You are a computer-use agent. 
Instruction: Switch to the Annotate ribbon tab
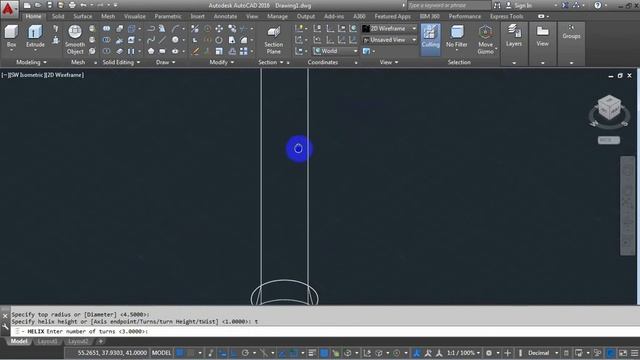tap(225, 16)
